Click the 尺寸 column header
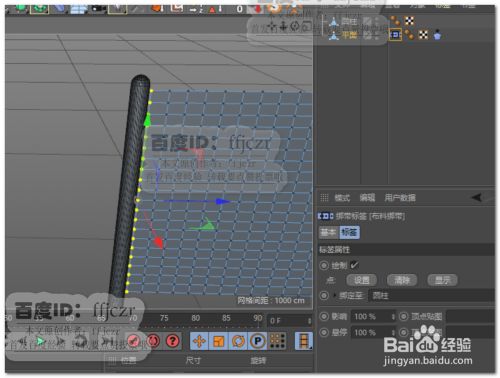This screenshot has height=378, width=500. pos(193,360)
